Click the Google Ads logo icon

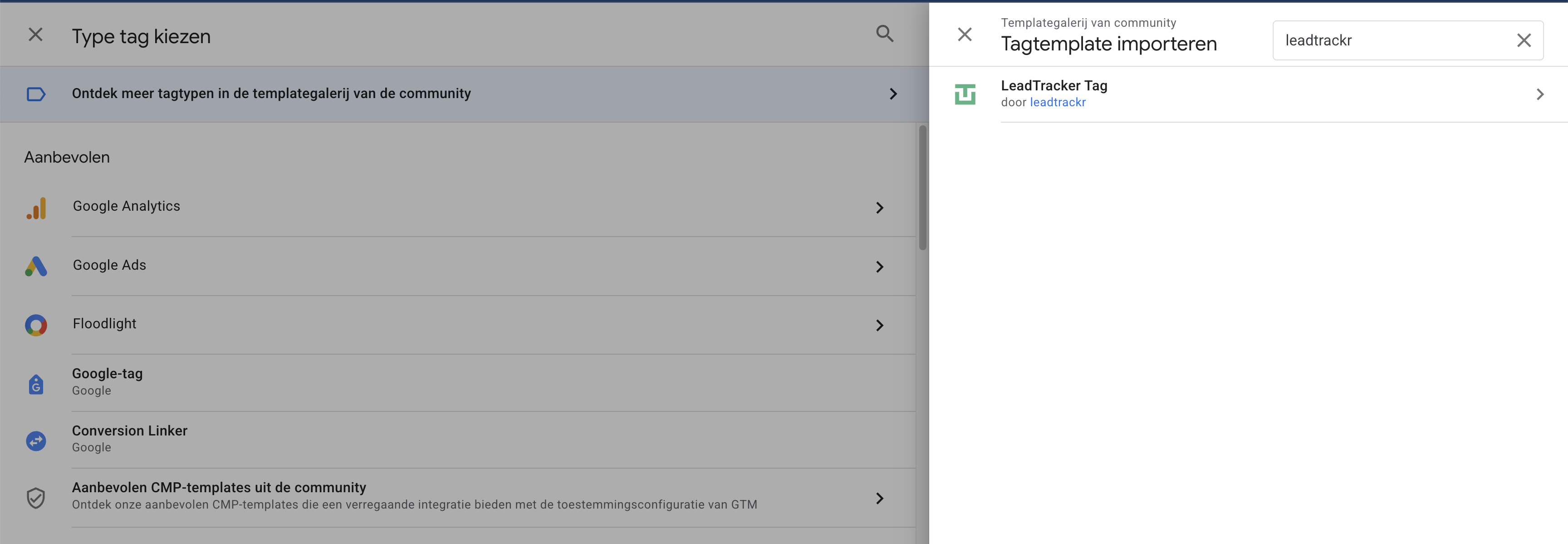(36, 266)
